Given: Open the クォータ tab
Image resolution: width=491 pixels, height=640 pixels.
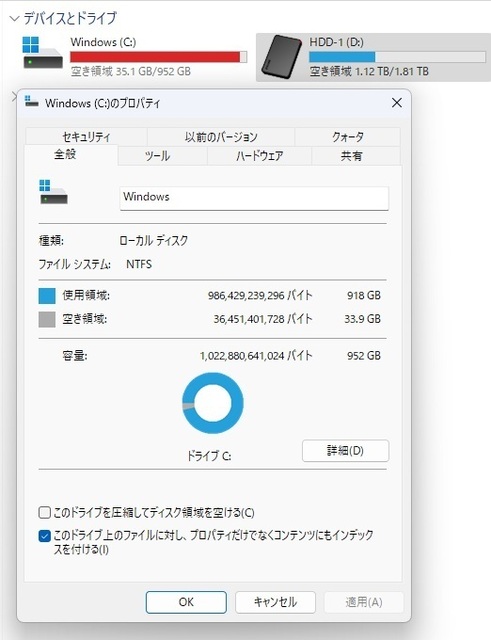Looking at the screenshot, I should click(347, 137).
